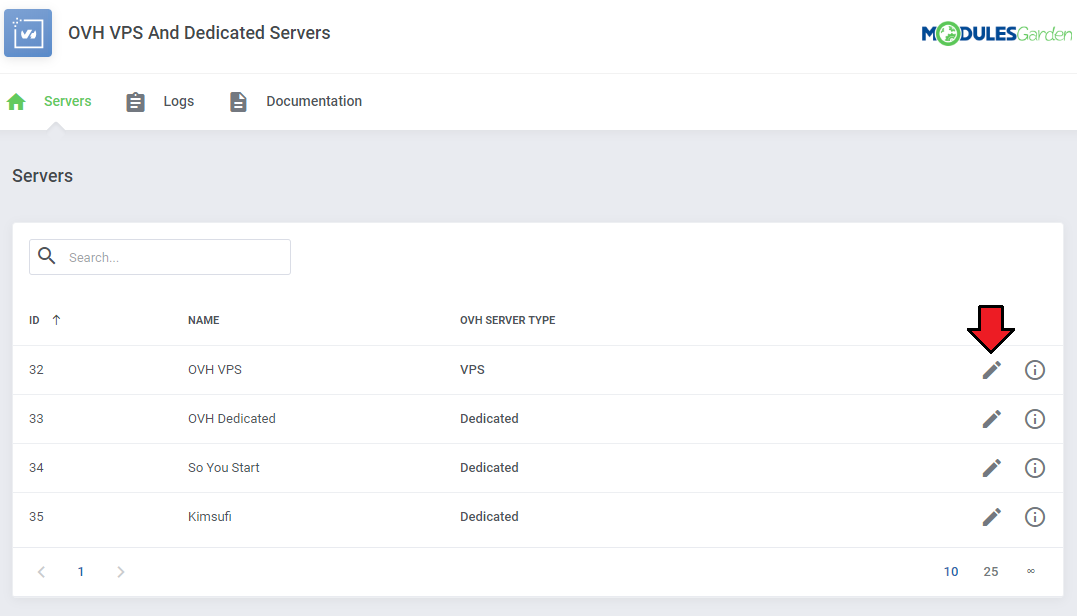Image resolution: width=1077 pixels, height=616 pixels.
Task: Open info for Kimsufi server
Action: tap(1034, 516)
